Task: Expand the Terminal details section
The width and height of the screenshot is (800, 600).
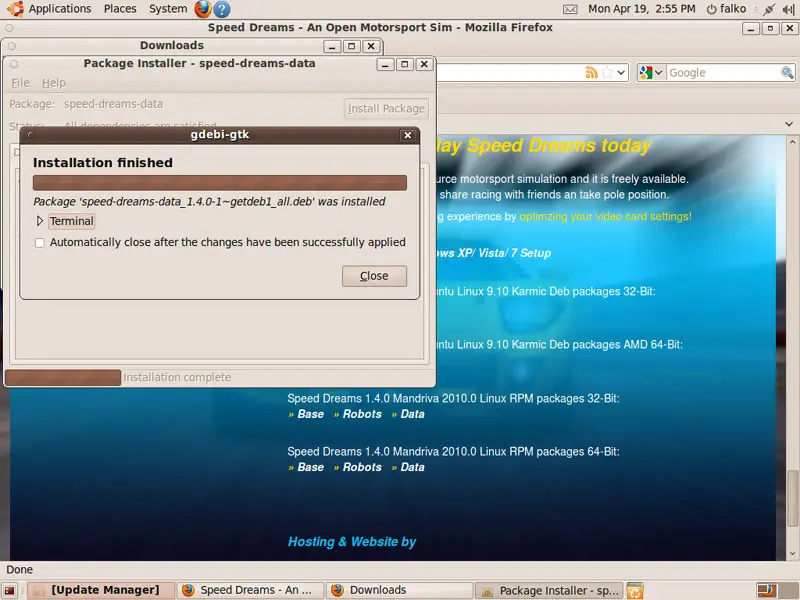Action: pos(40,221)
